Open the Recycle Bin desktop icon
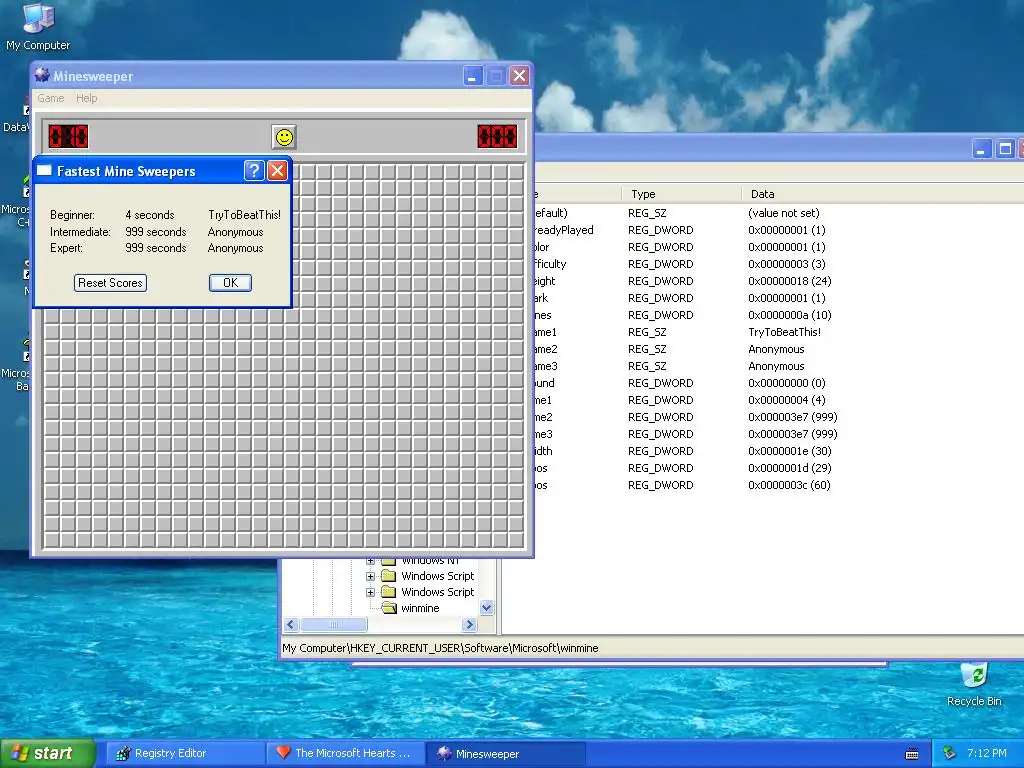This screenshot has height=768, width=1024. [974, 684]
